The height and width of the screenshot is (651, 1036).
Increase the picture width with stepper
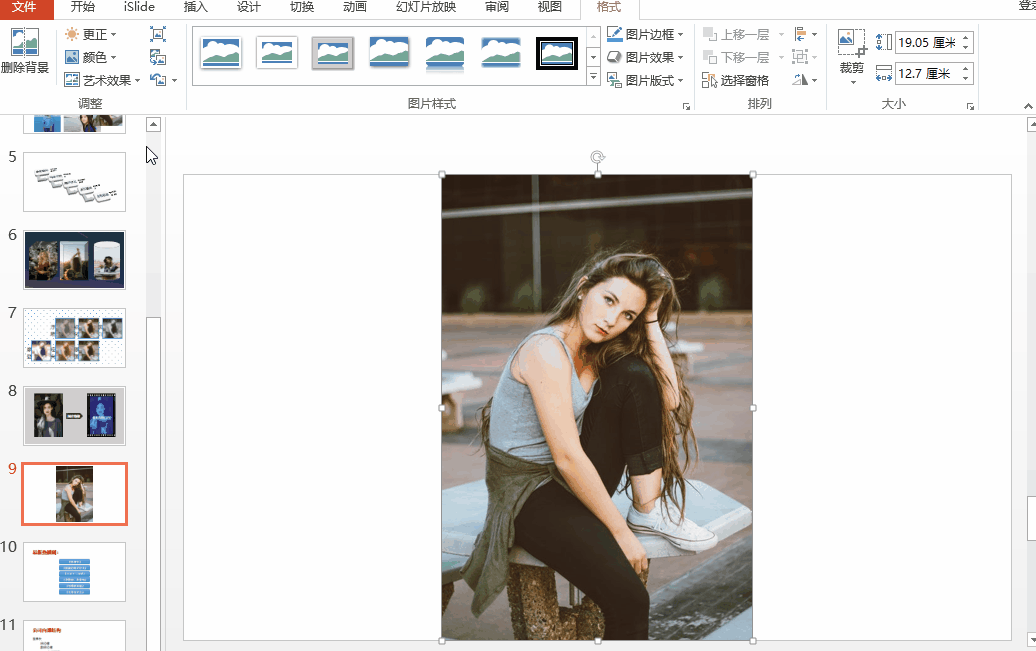(966, 68)
